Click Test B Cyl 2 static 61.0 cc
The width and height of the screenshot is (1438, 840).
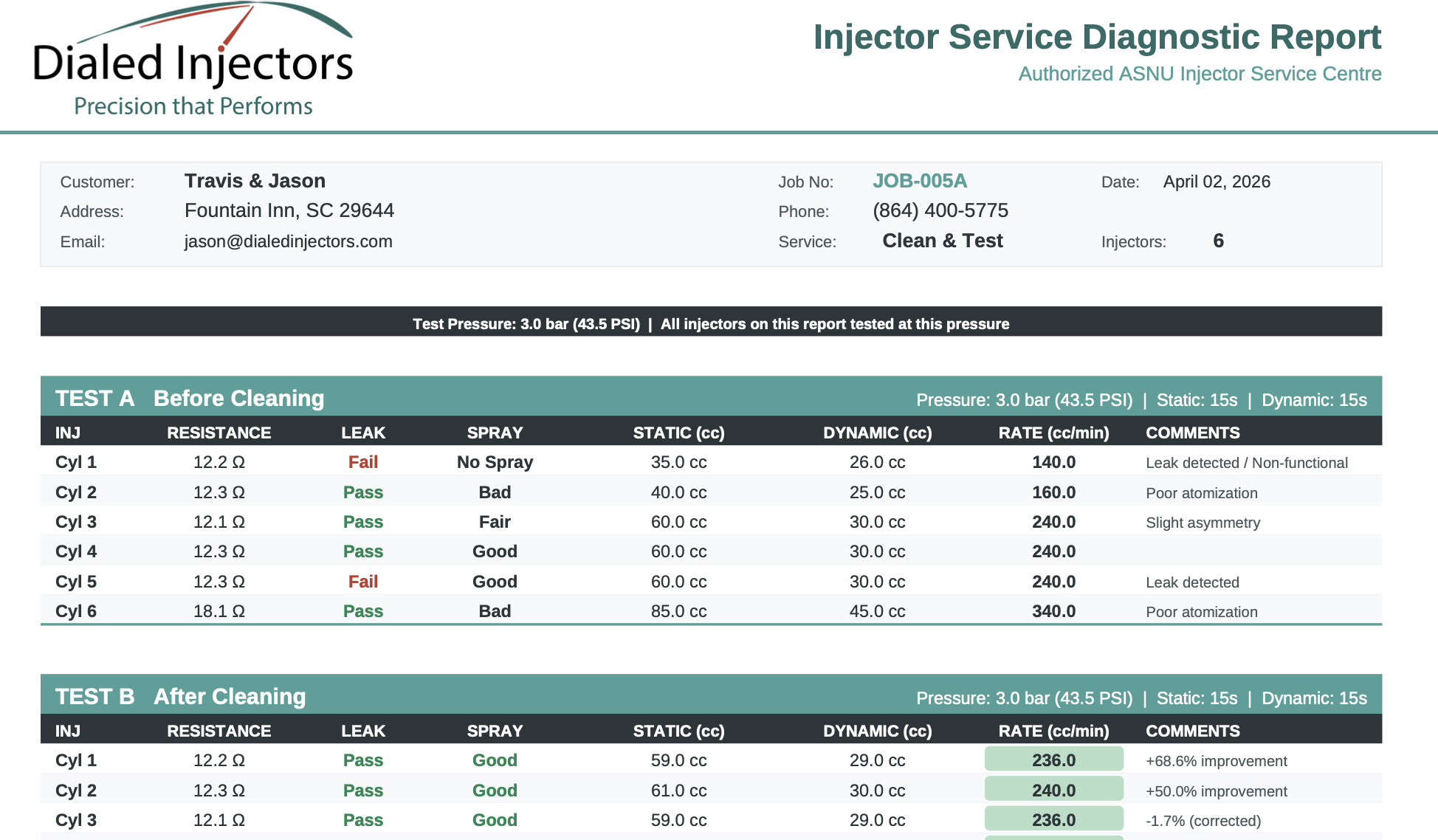(678, 791)
